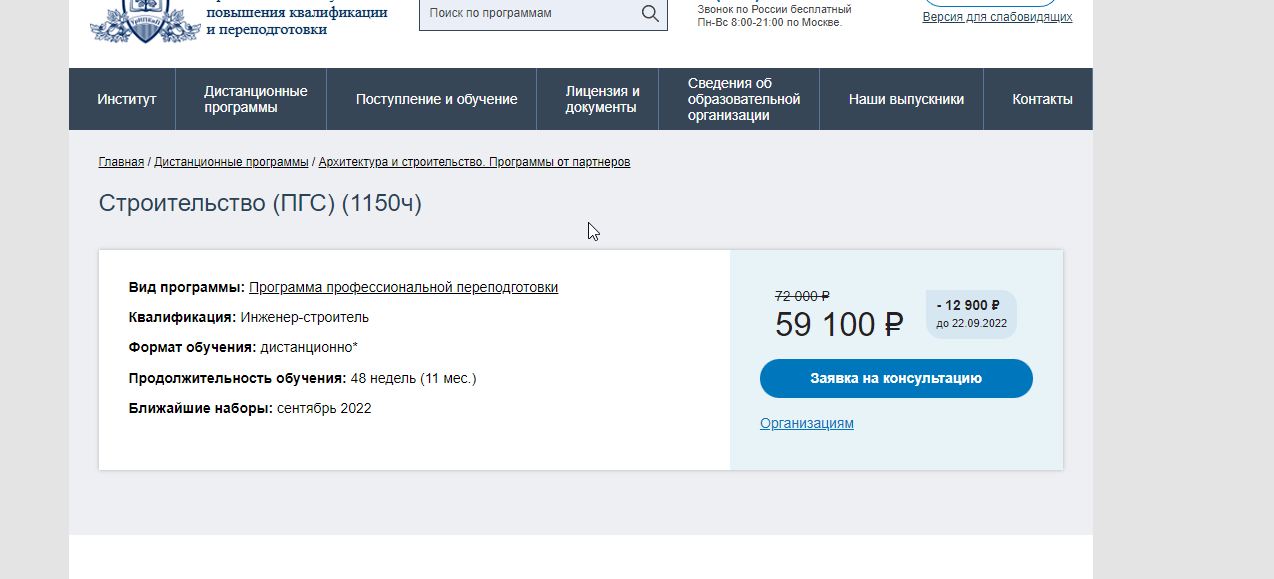
Task: Follow the 'Организациям' link
Action: (806, 423)
